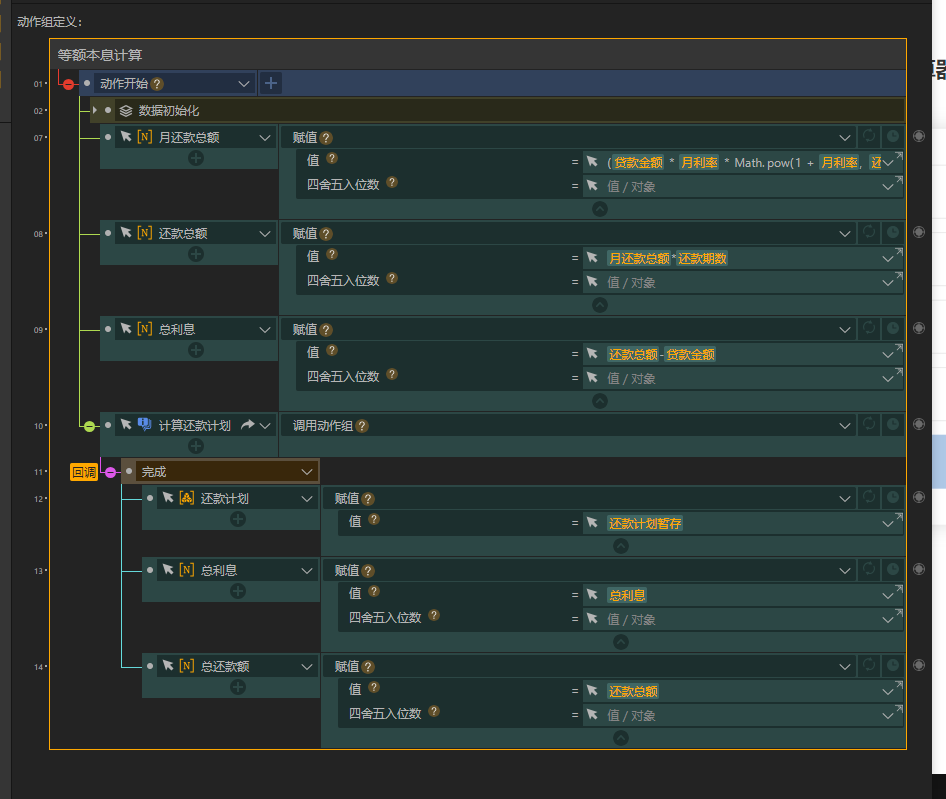The width and height of the screenshot is (946, 799).
Task: Toggle the round switch at right of line 09
Action: click(919, 328)
